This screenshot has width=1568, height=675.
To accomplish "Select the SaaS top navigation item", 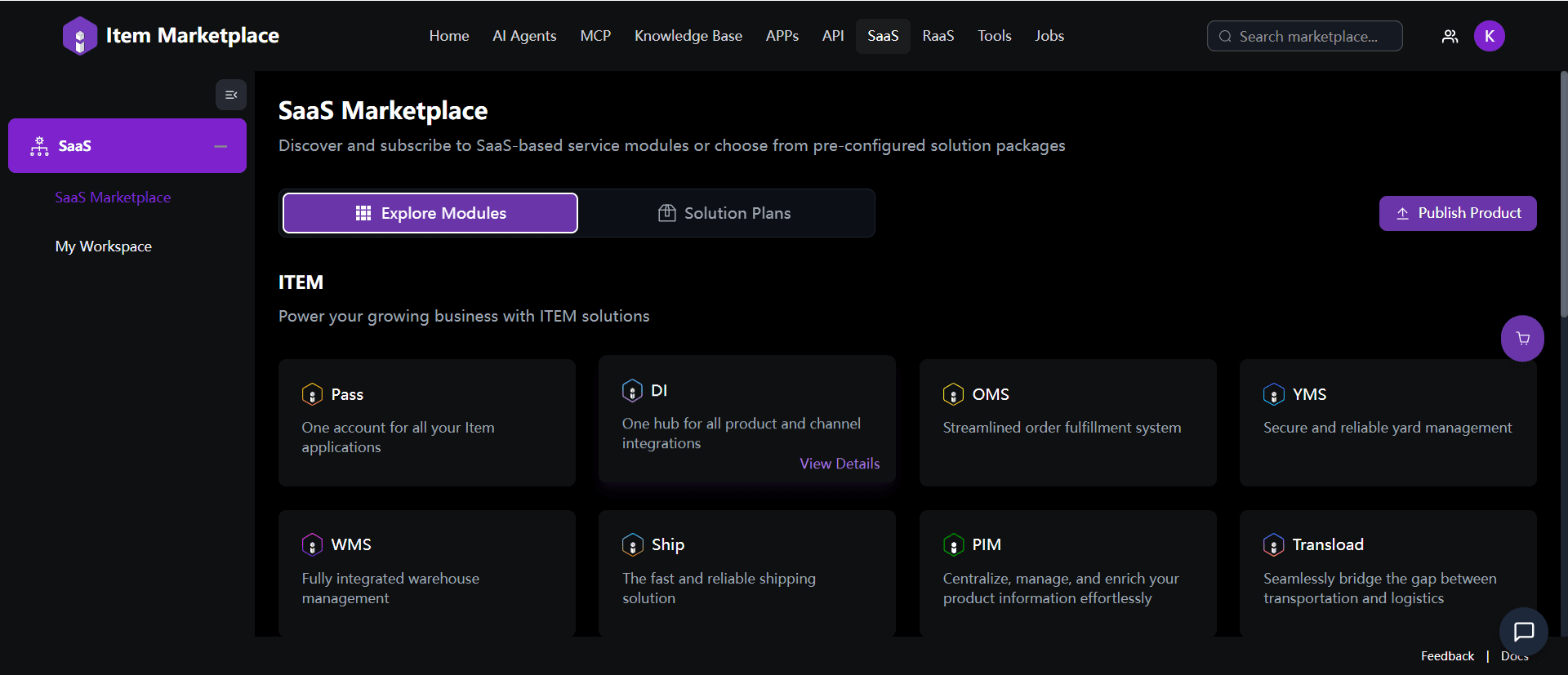I will click(883, 36).
